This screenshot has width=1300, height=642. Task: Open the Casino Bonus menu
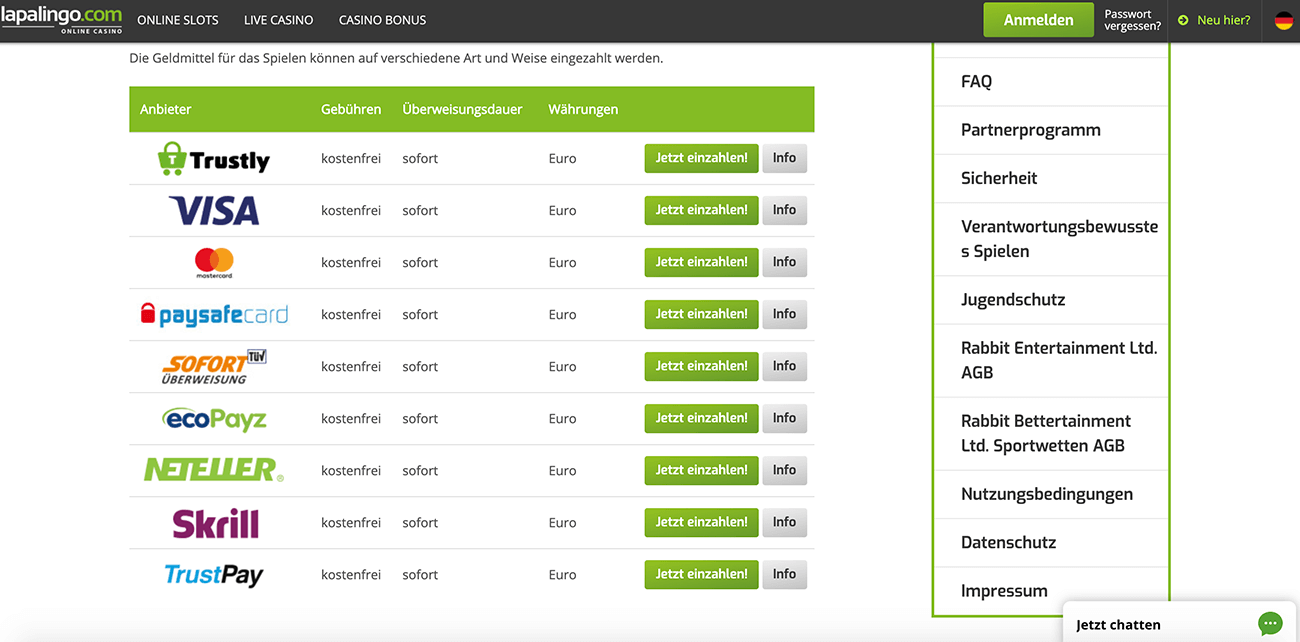pyautogui.click(x=382, y=20)
